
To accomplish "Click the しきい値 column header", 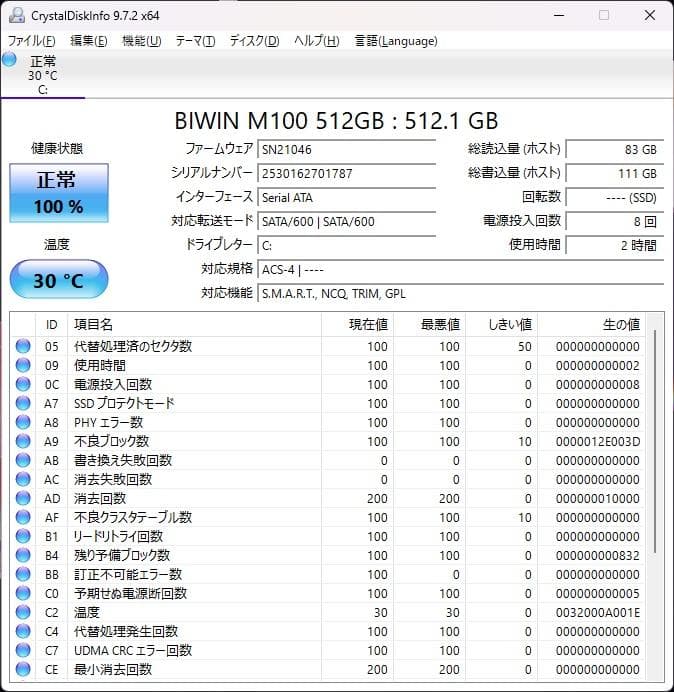I will tap(501, 325).
